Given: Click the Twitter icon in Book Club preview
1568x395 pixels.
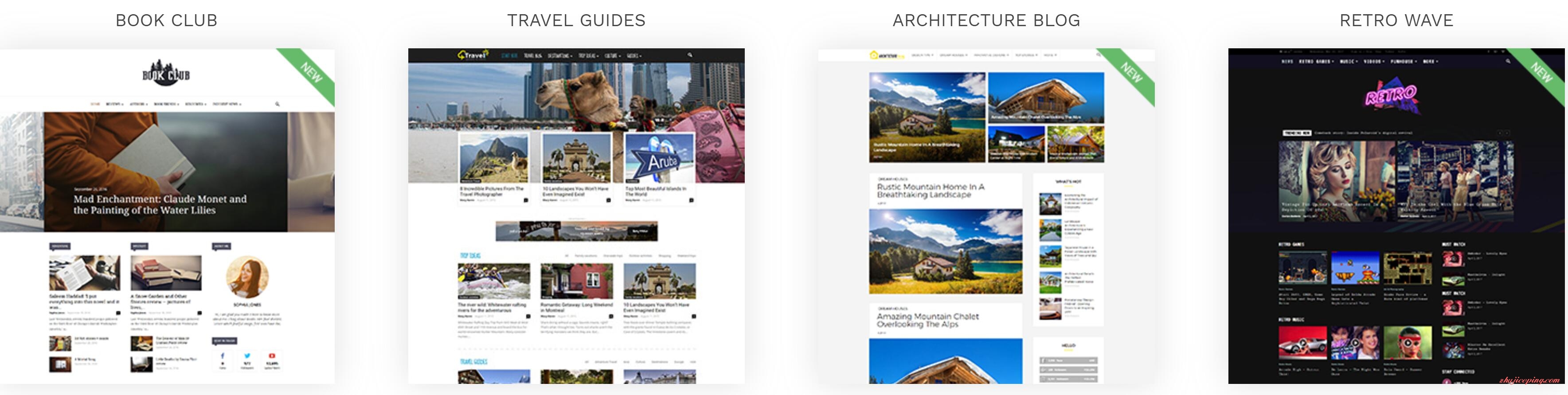Looking at the screenshot, I should (247, 356).
